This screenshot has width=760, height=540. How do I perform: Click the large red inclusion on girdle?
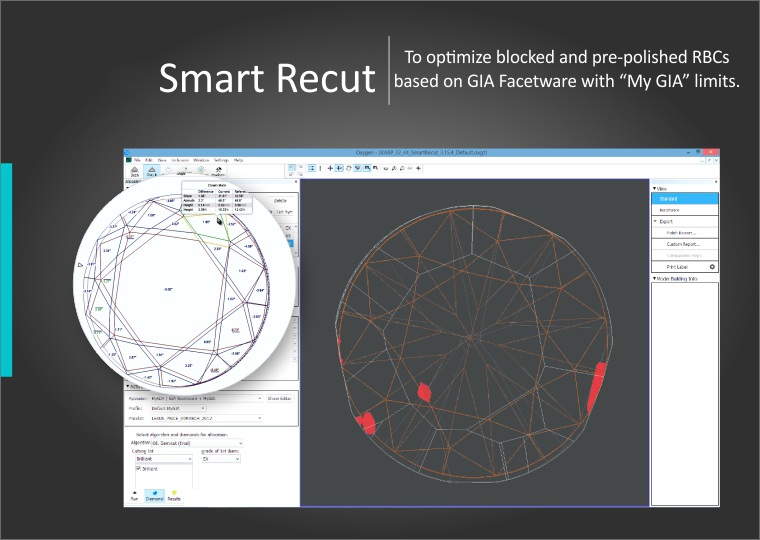click(595, 388)
